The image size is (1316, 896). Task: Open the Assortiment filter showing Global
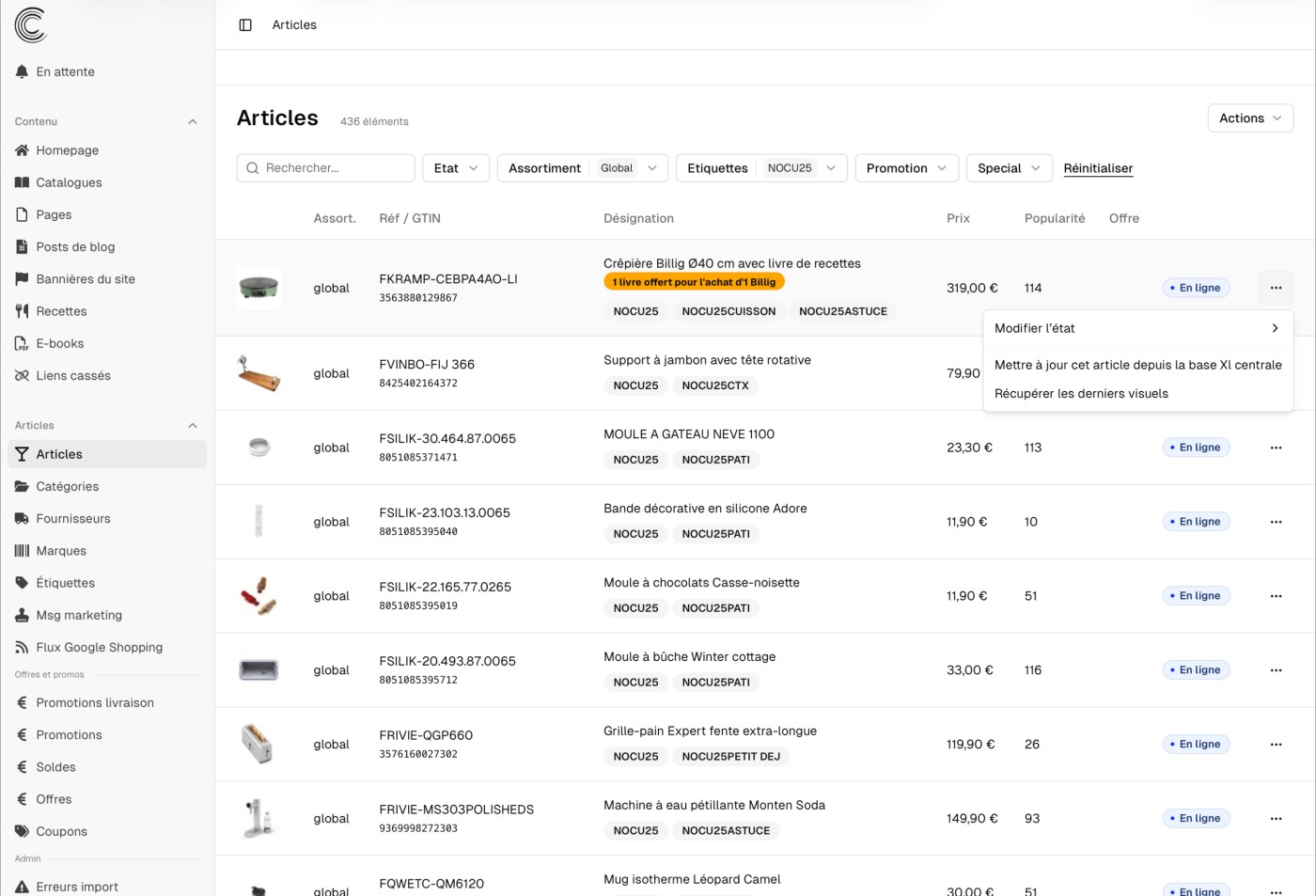point(582,167)
